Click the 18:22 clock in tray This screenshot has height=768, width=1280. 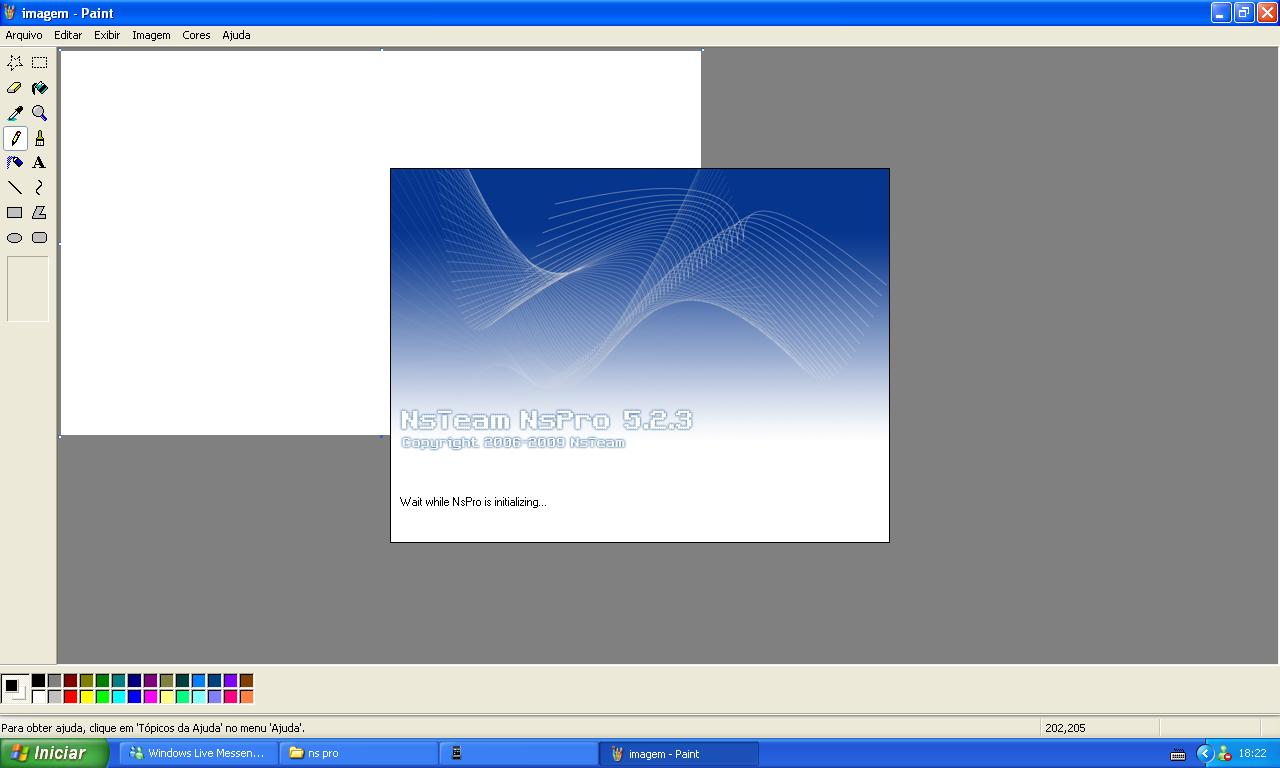[1252, 754]
